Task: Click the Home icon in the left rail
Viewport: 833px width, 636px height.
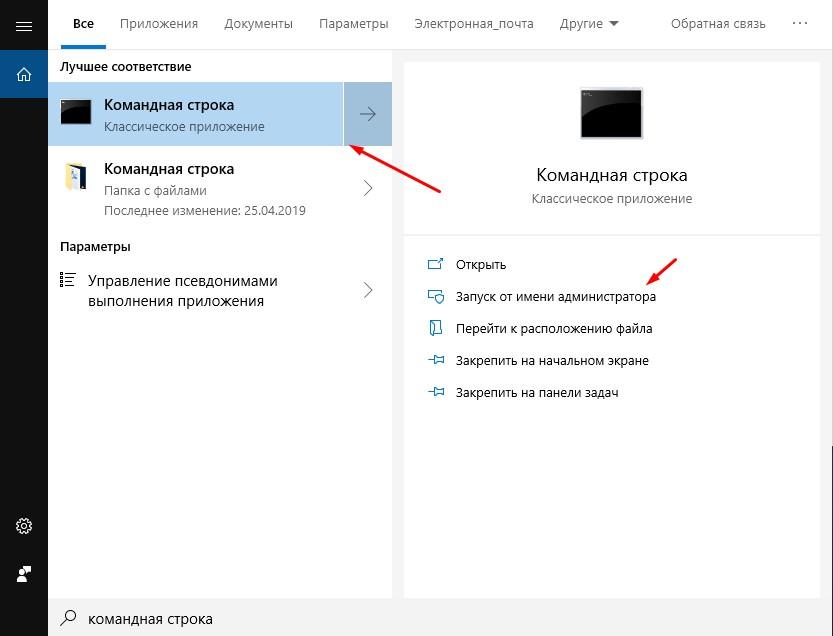Action: [x=23, y=73]
